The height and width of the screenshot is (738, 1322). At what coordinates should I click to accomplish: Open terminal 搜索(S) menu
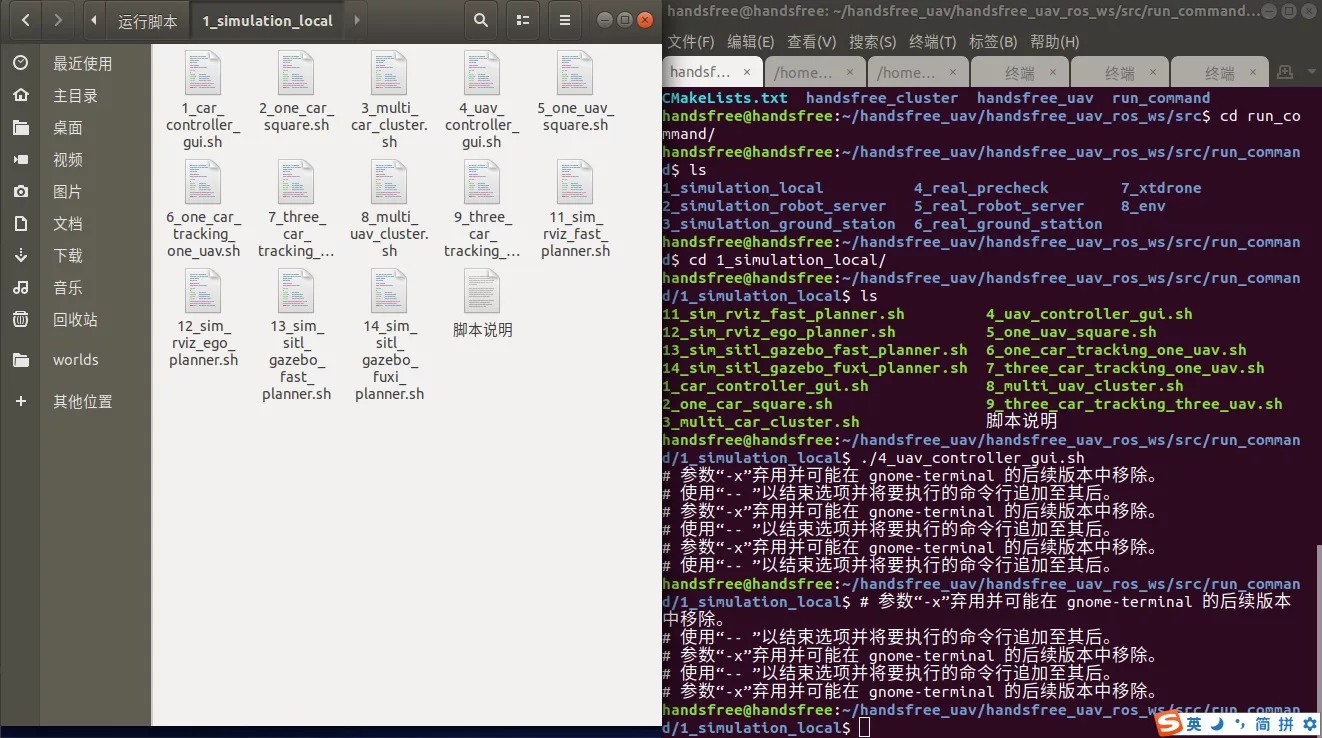[872, 42]
